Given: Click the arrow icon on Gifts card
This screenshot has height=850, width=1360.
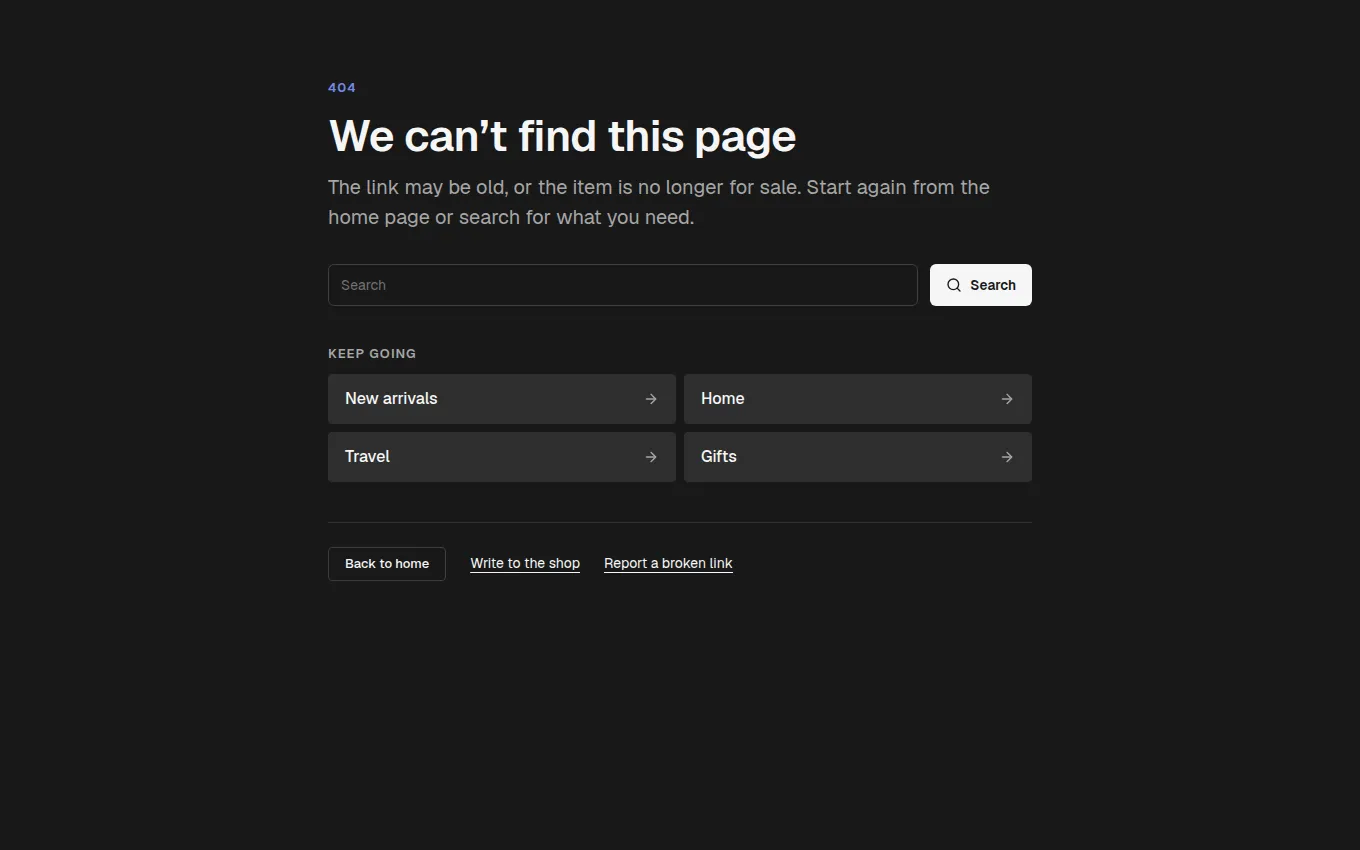Looking at the screenshot, I should [1007, 457].
